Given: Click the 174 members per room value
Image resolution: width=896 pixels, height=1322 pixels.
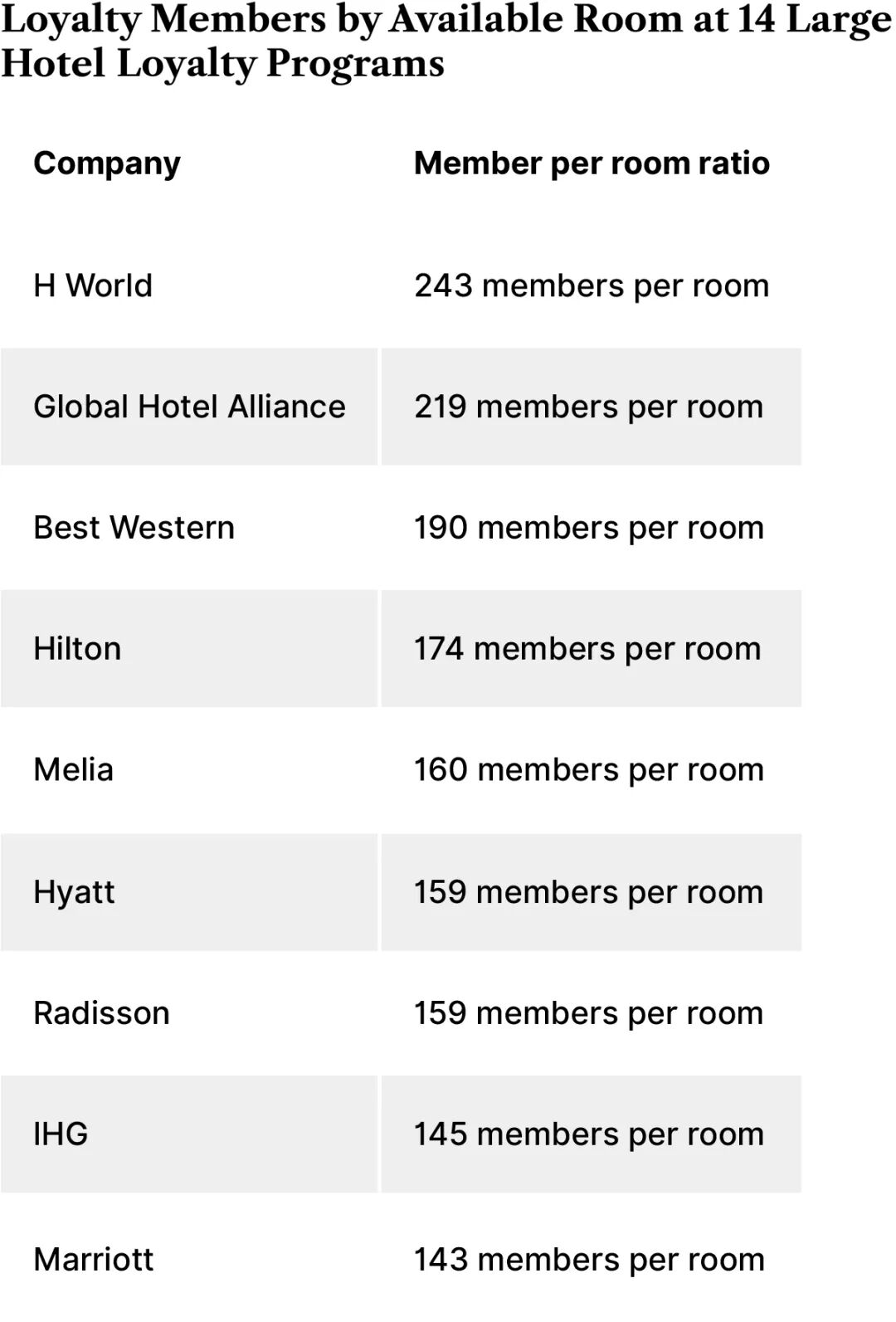Looking at the screenshot, I should [587, 649].
